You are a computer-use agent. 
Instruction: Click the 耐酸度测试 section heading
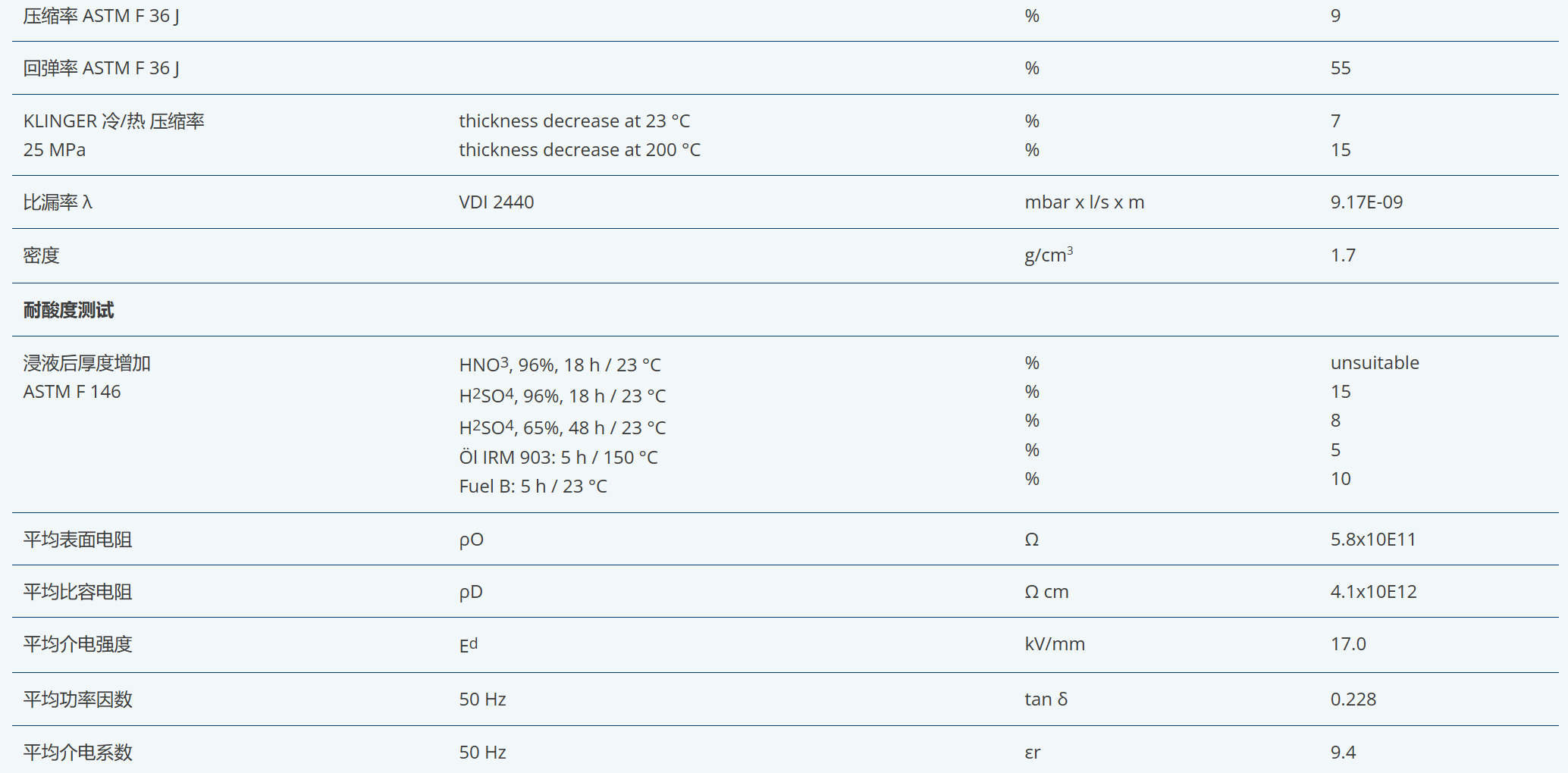68,310
